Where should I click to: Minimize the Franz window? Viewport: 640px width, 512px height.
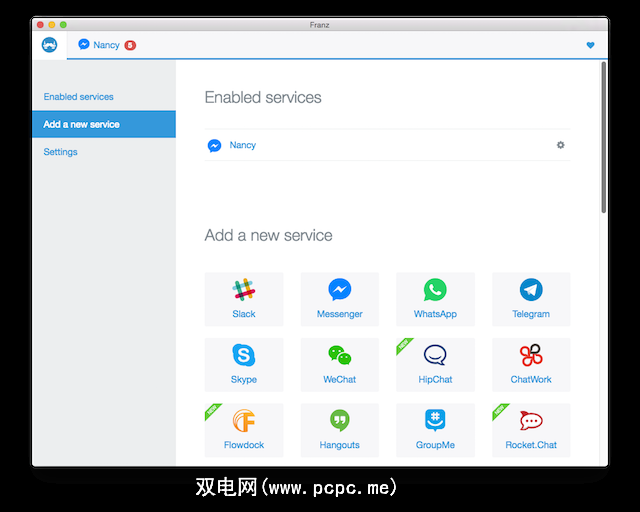click(x=51, y=24)
